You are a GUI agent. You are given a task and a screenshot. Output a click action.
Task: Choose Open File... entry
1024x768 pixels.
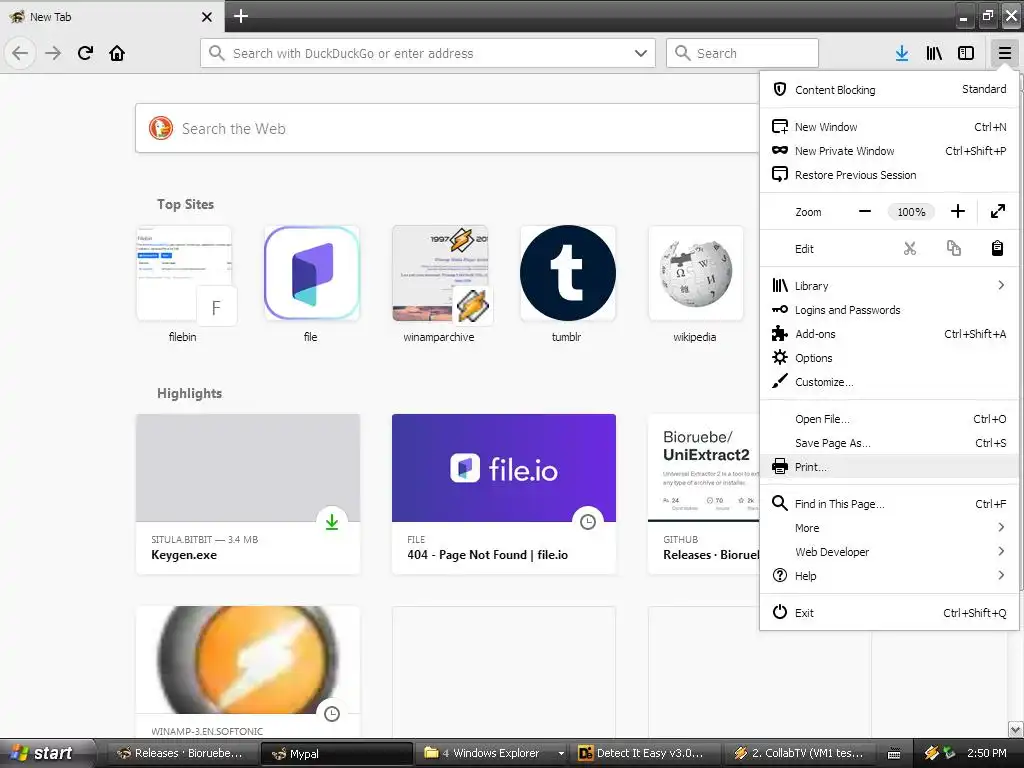coord(889,419)
